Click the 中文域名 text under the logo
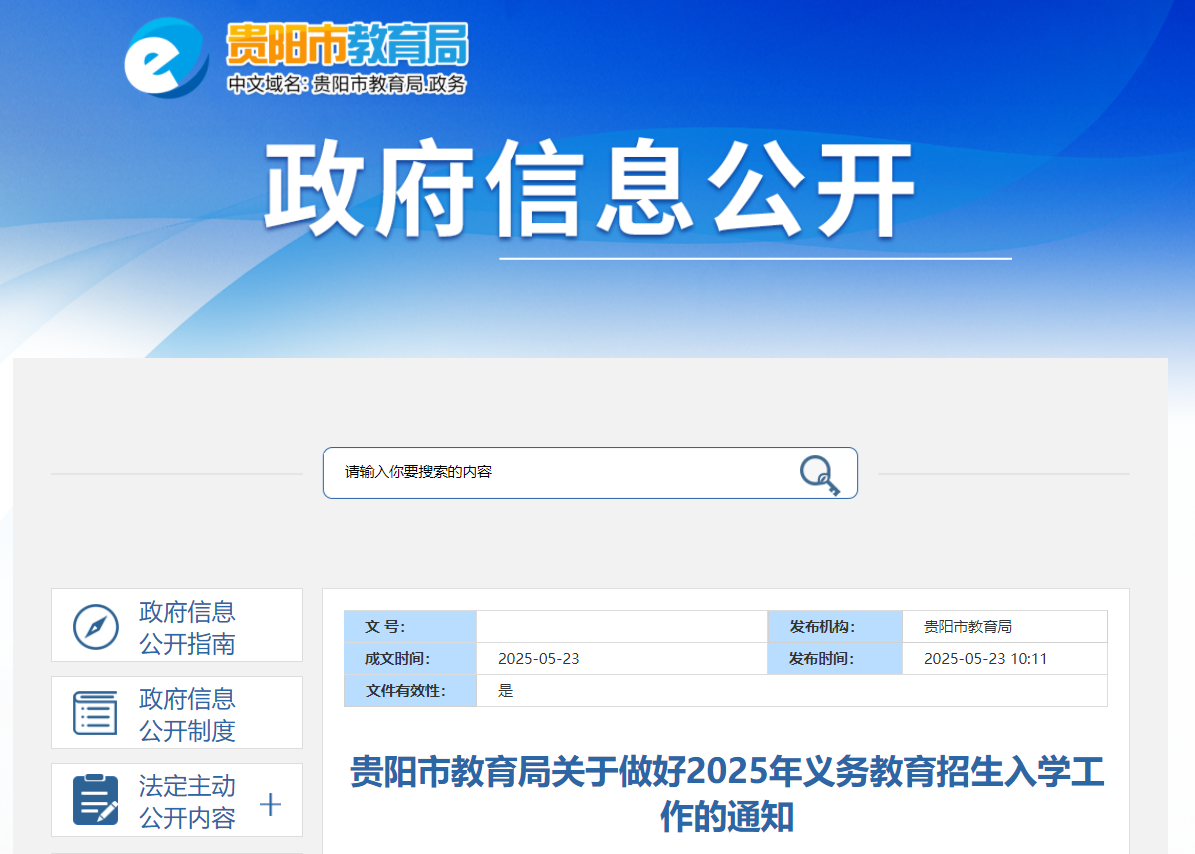The image size is (1195, 854). point(346,85)
